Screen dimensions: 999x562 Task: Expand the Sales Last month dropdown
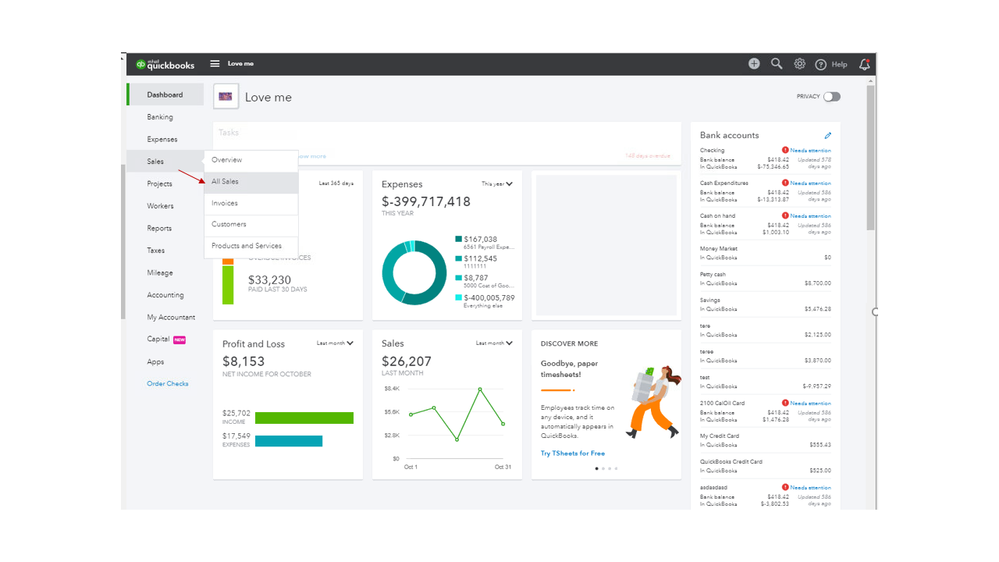(x=494, y=343)
